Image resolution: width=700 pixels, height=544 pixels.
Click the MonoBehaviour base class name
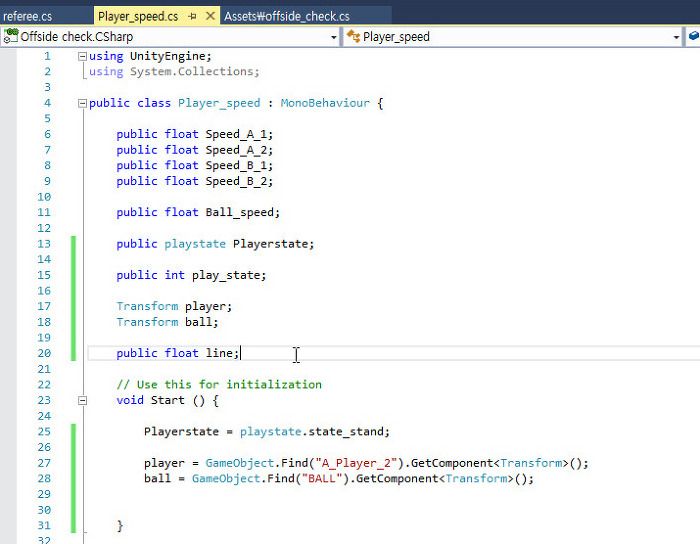tap(325, 103)
